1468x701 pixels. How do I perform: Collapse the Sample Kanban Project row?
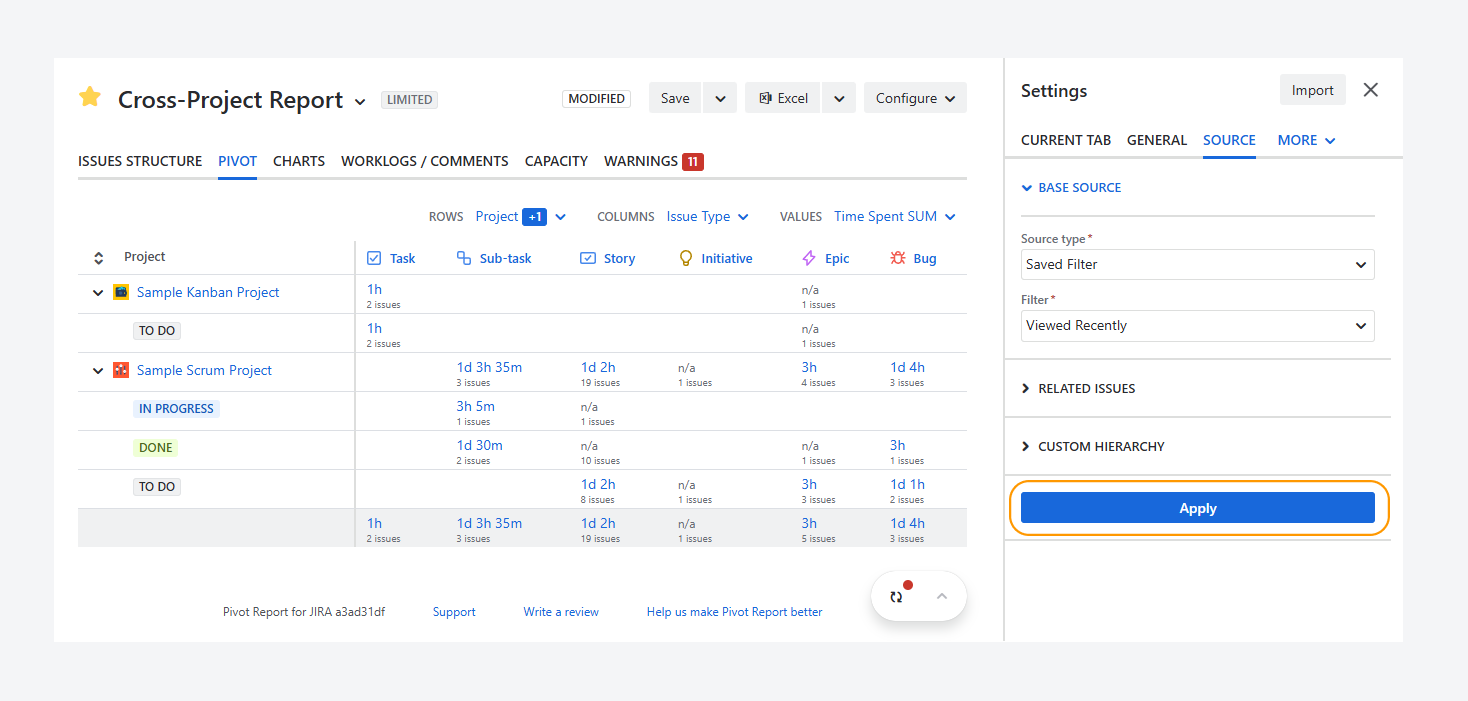point(98,293)
